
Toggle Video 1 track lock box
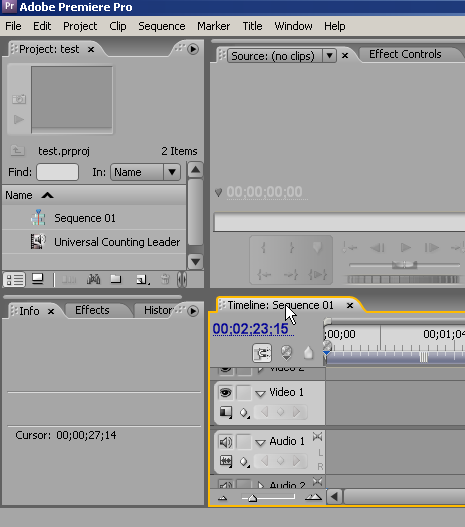(244, 392)
